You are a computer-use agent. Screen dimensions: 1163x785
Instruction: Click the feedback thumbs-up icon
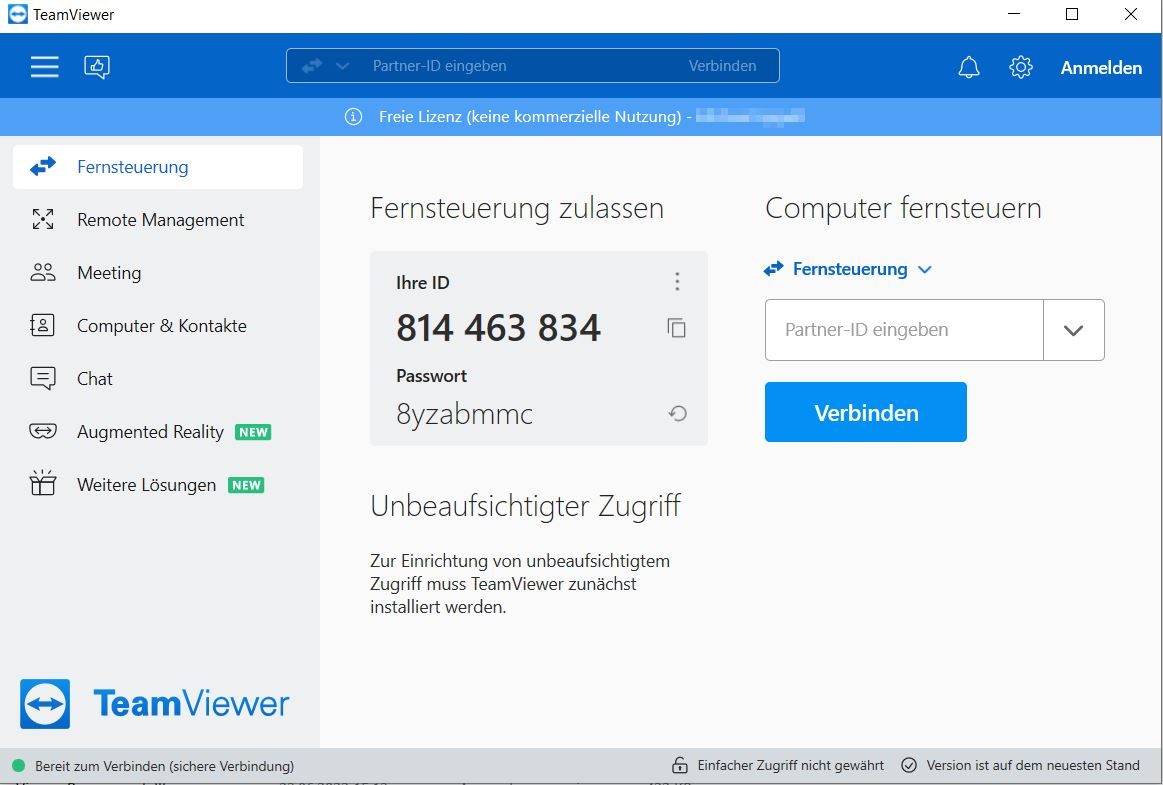(97, 67)
